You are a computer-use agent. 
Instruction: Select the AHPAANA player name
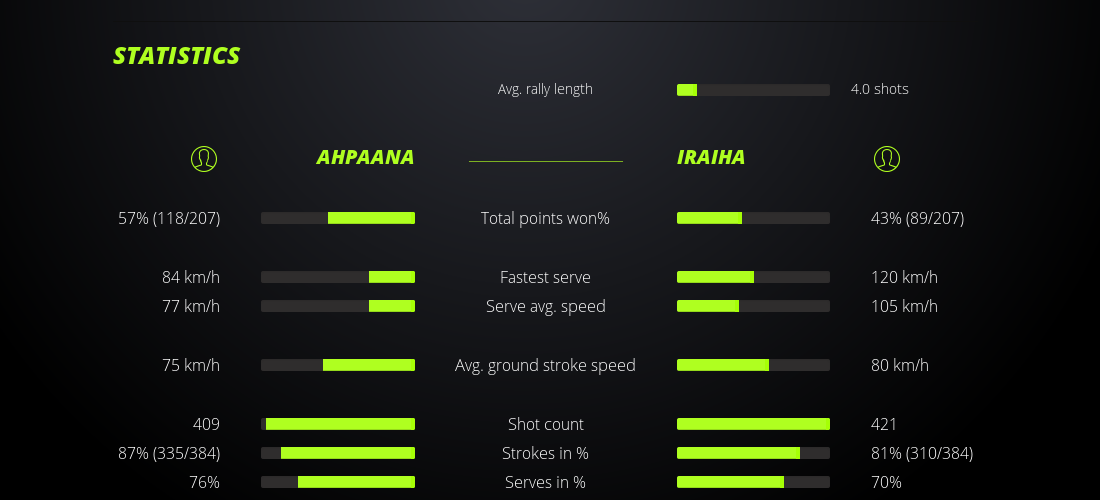point(365,157)
